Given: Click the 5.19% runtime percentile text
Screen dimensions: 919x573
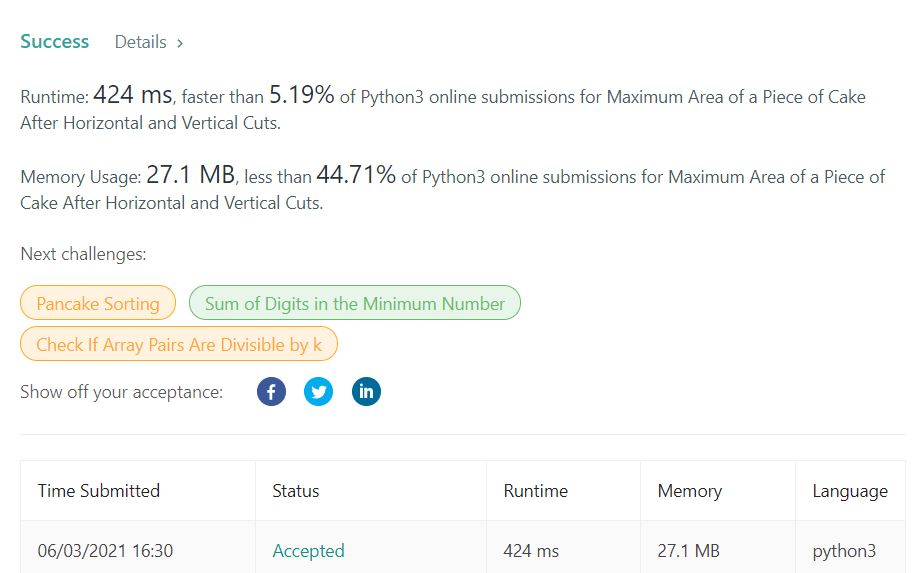Looking at the screenshot, I should pos(301,94).
